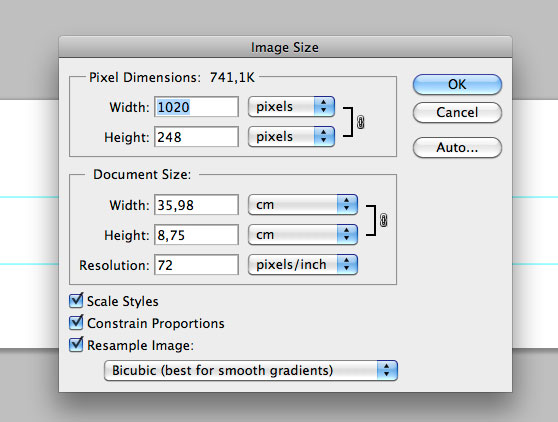Open the document height cm dropdown

[x=303, y=234]
